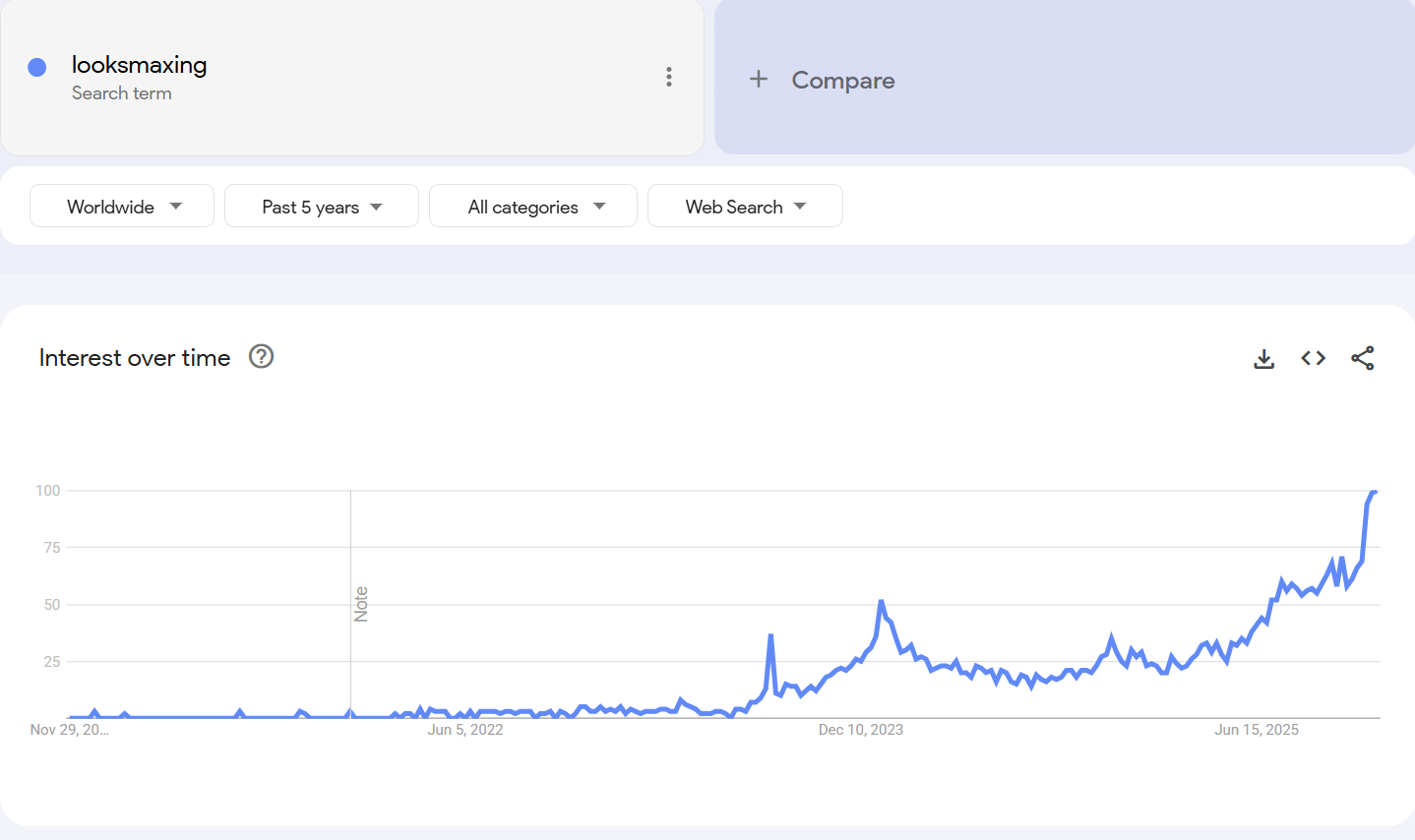Click the Compare button to add a term
1415x840 pixels.
point(843,81)
